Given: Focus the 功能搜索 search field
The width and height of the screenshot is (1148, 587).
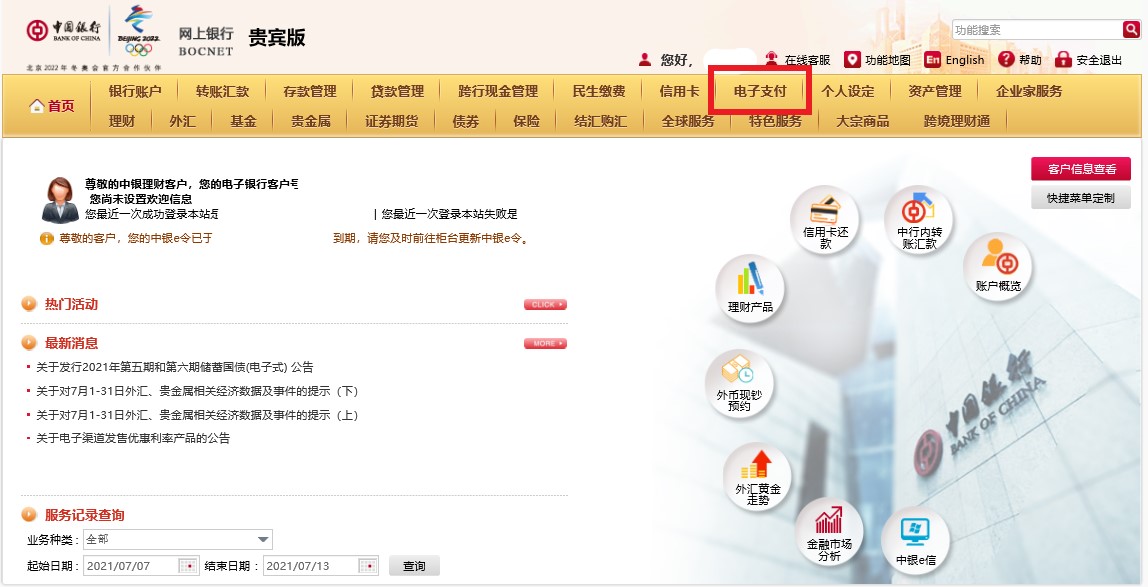Looking at the screenshot, I should (1037, 30).
